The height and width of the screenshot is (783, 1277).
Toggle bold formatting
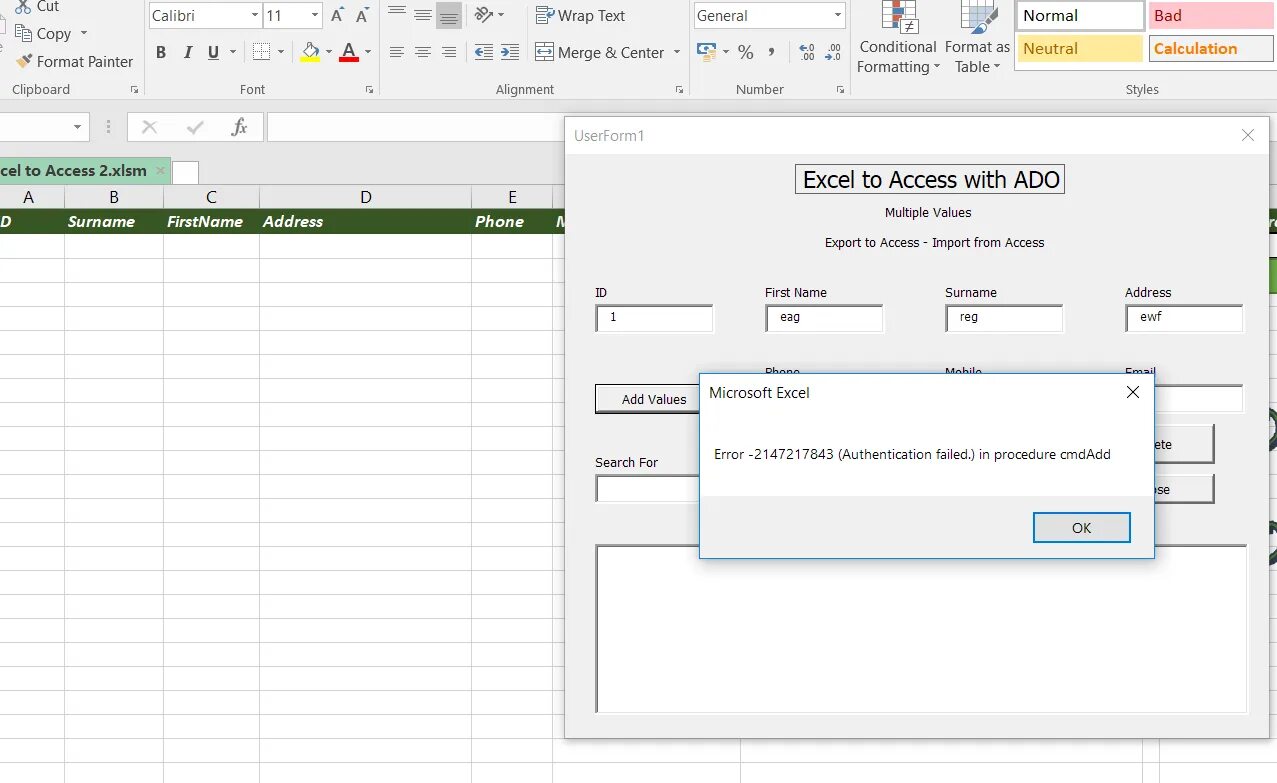pyautogui.click(x=161, y=52)
